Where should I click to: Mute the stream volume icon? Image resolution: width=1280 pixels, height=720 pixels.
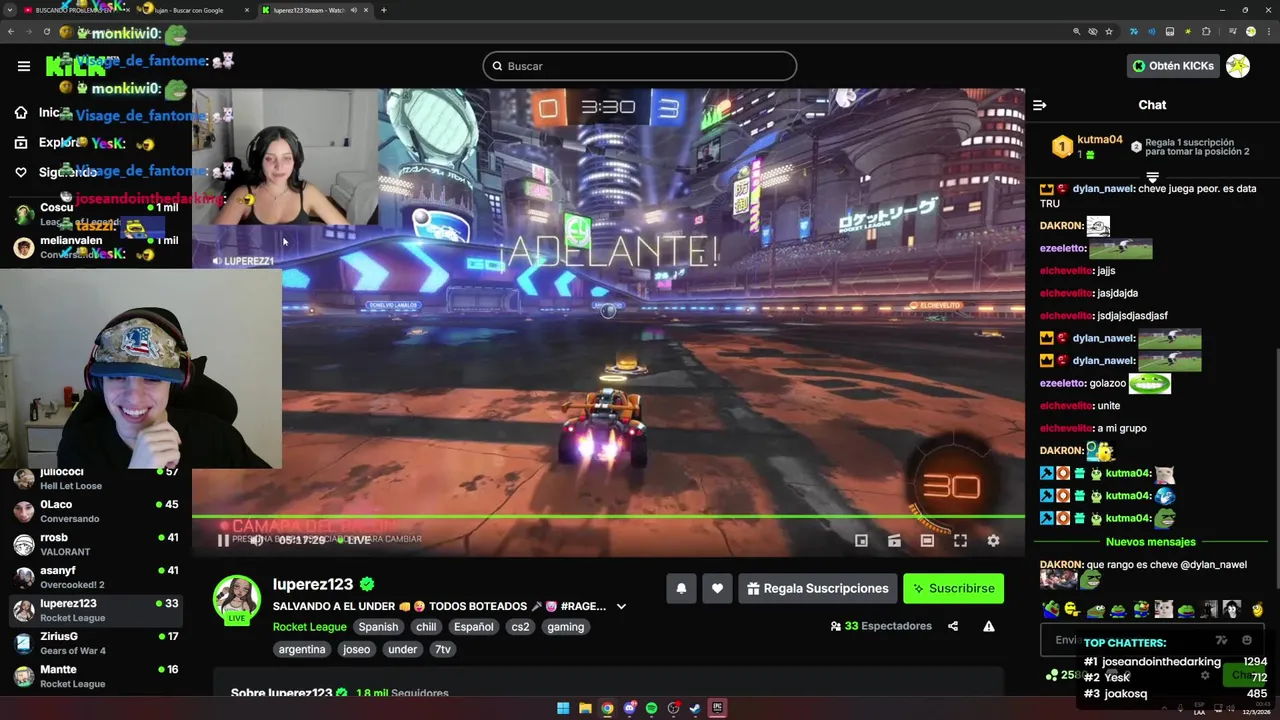coord(257,540)
